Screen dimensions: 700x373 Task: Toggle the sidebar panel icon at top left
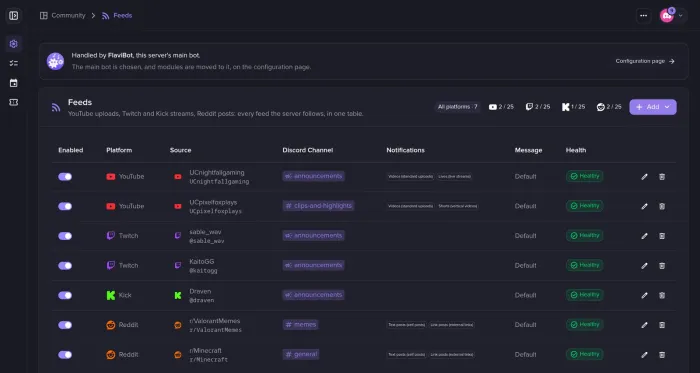click(x=13, y=16)
